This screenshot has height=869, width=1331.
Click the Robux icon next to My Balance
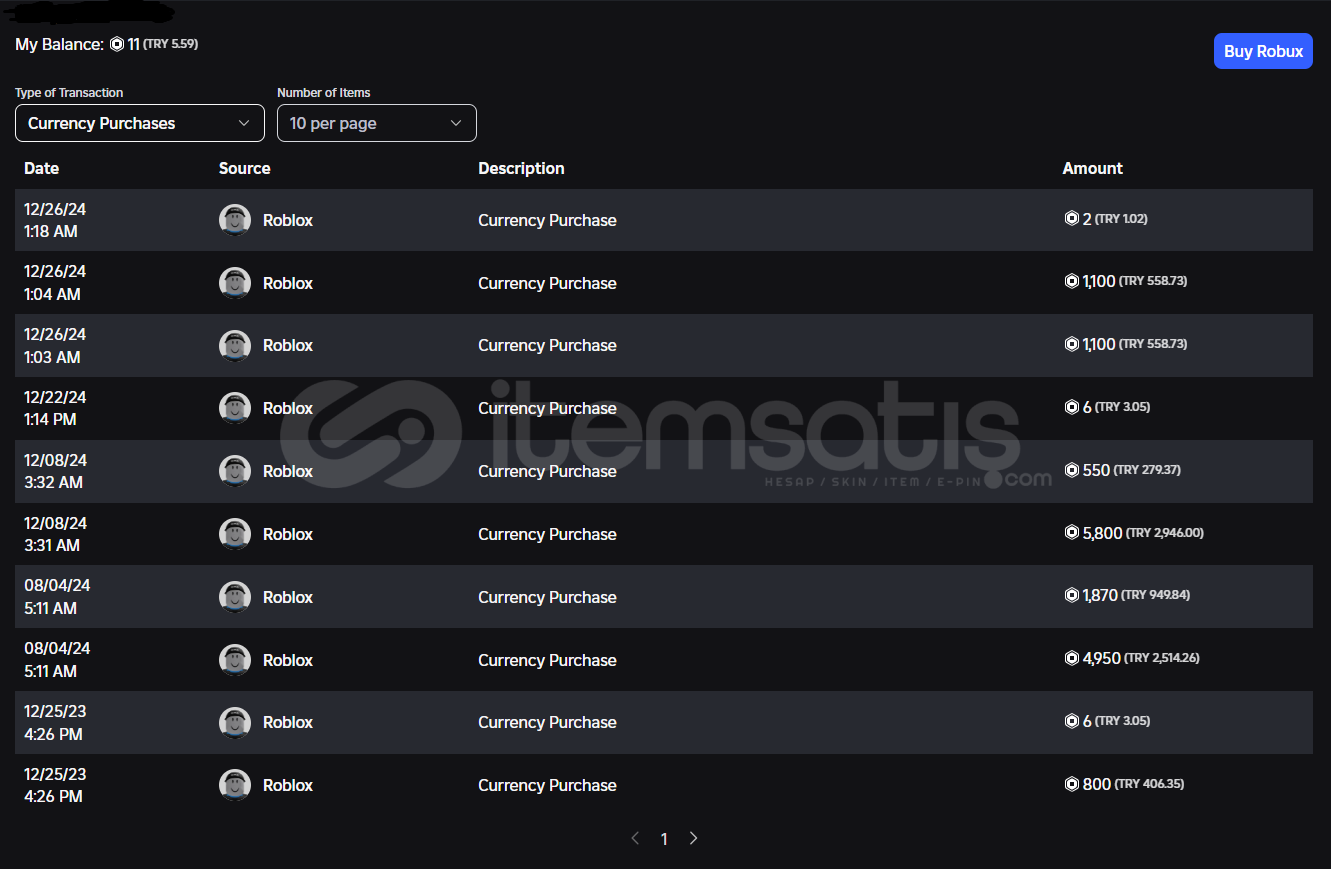[x=117, y=45]
